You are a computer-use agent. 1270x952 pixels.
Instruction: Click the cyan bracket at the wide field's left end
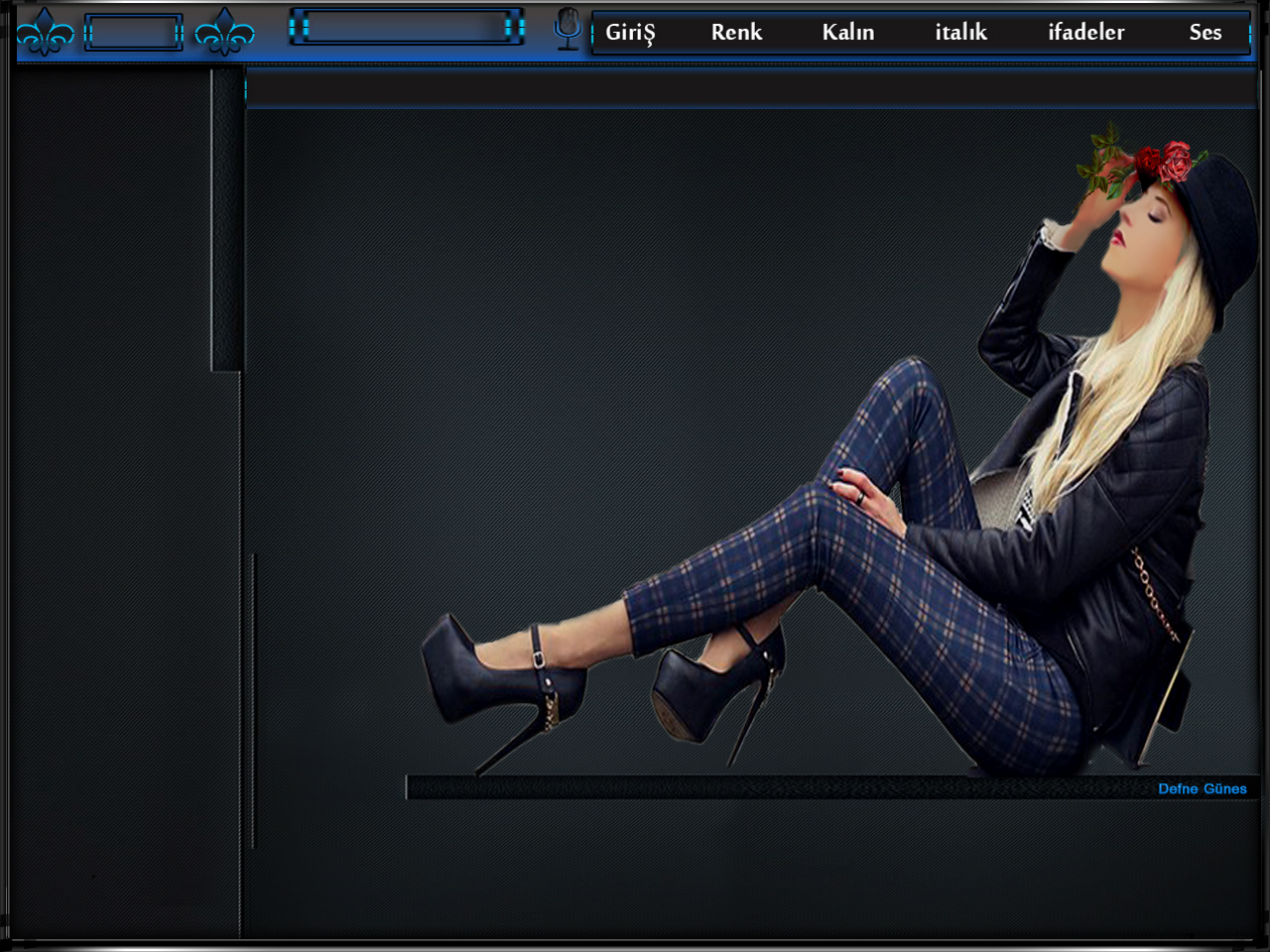point(299,28)
